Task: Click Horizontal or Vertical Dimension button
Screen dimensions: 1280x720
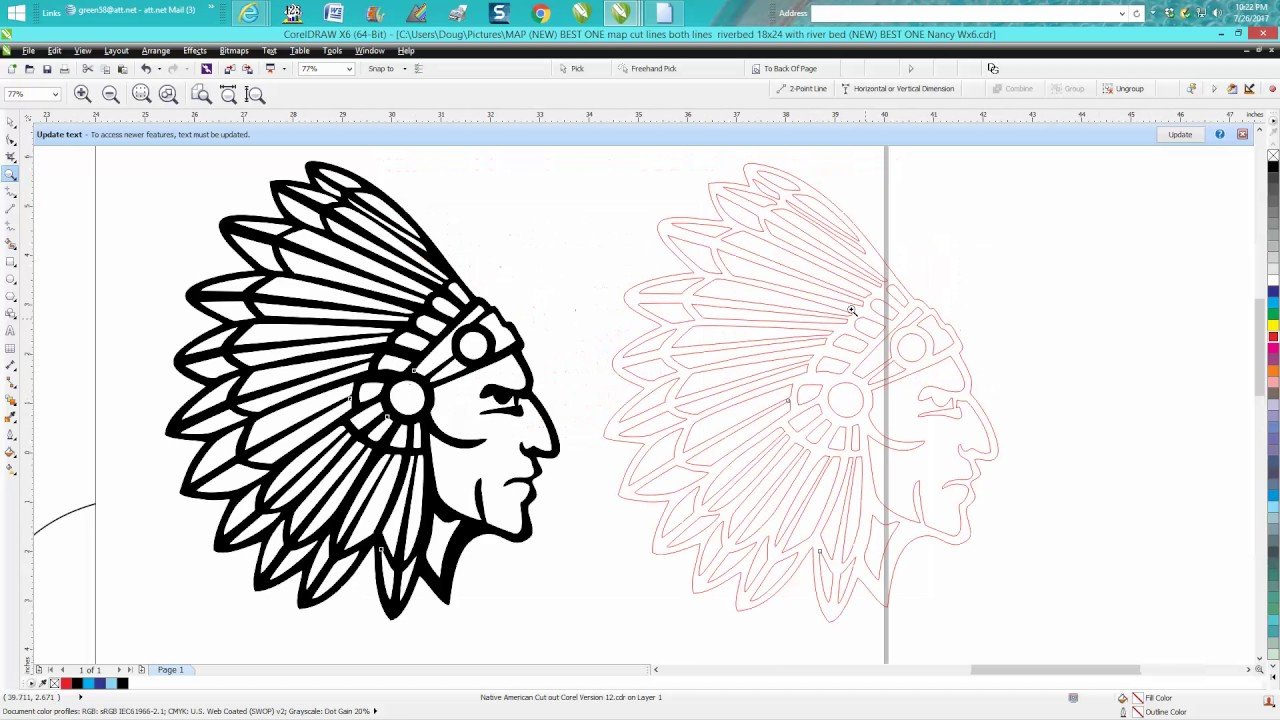Action: pyautogui.click(x=897, y=88)
